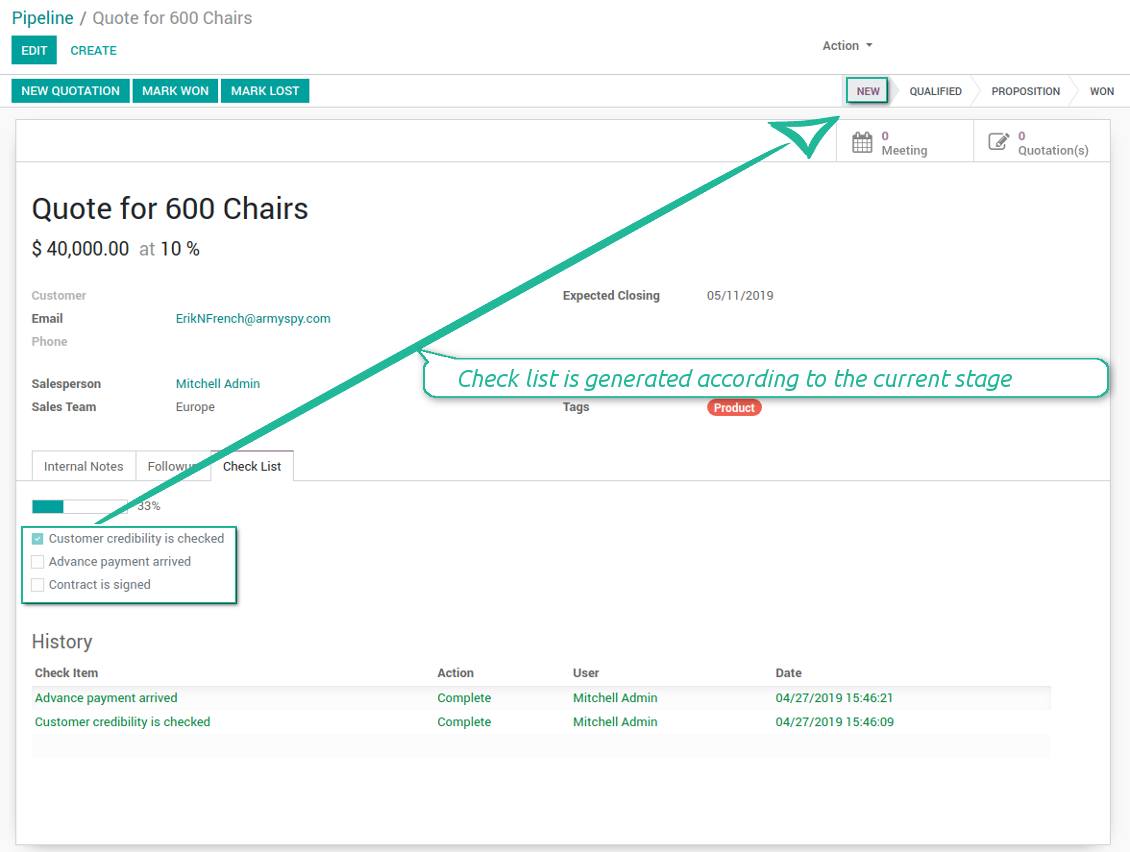
Task: Move the opportunity to Qualified stage
Action: click(x=935, y=92)
